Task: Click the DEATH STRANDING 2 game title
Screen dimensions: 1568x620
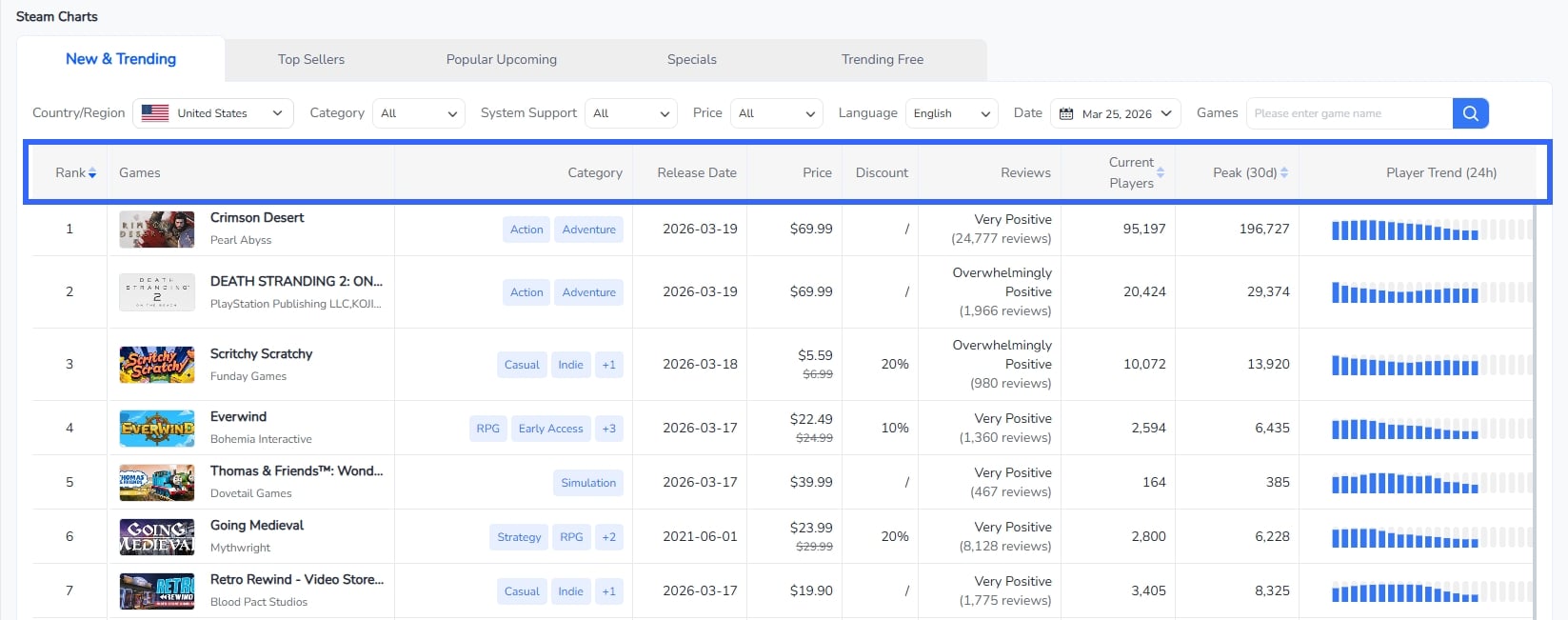Action: click(296, 281)
